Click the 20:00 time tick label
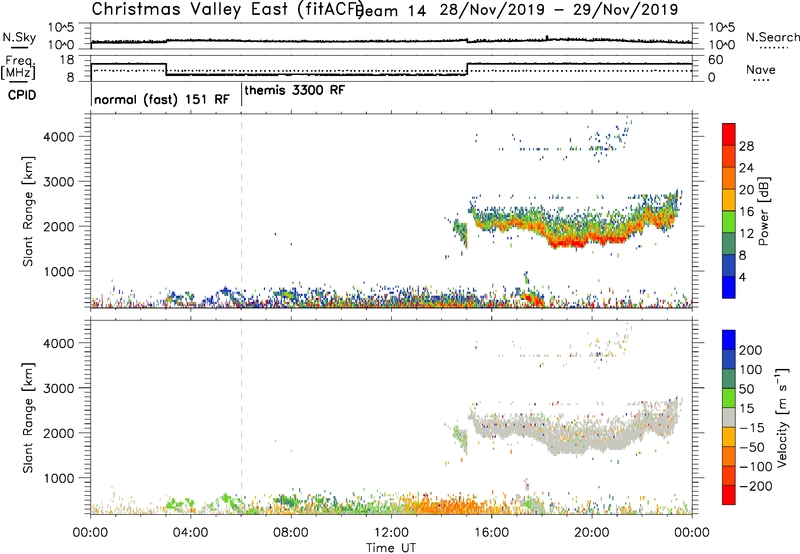The width and height of the screenshot is (800, 554). (x=591, y=533)
